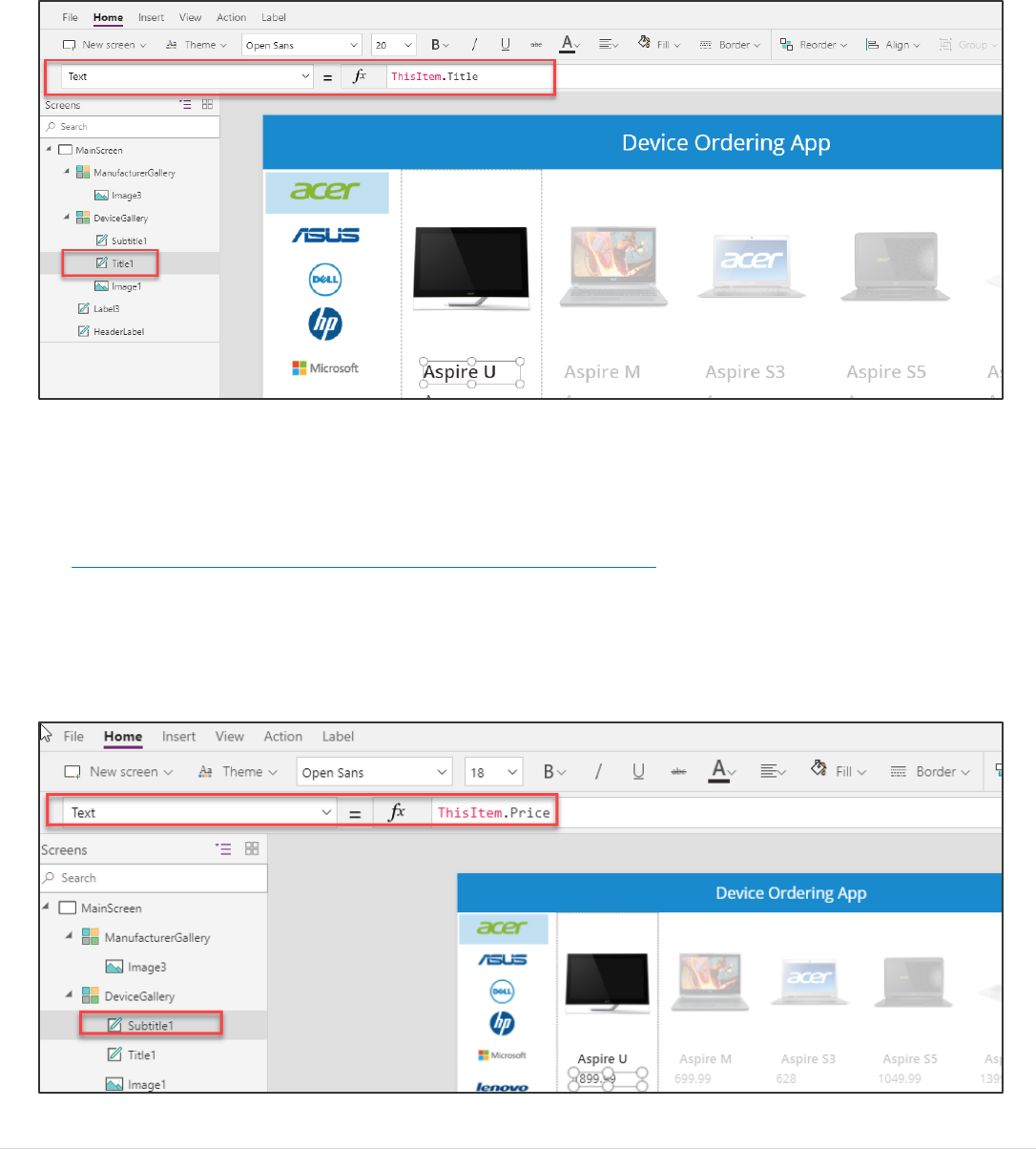Click Italic icon in lower screenshot toolbar
The height and width of the screenshot is (1149, 1036).
(598, 772)
